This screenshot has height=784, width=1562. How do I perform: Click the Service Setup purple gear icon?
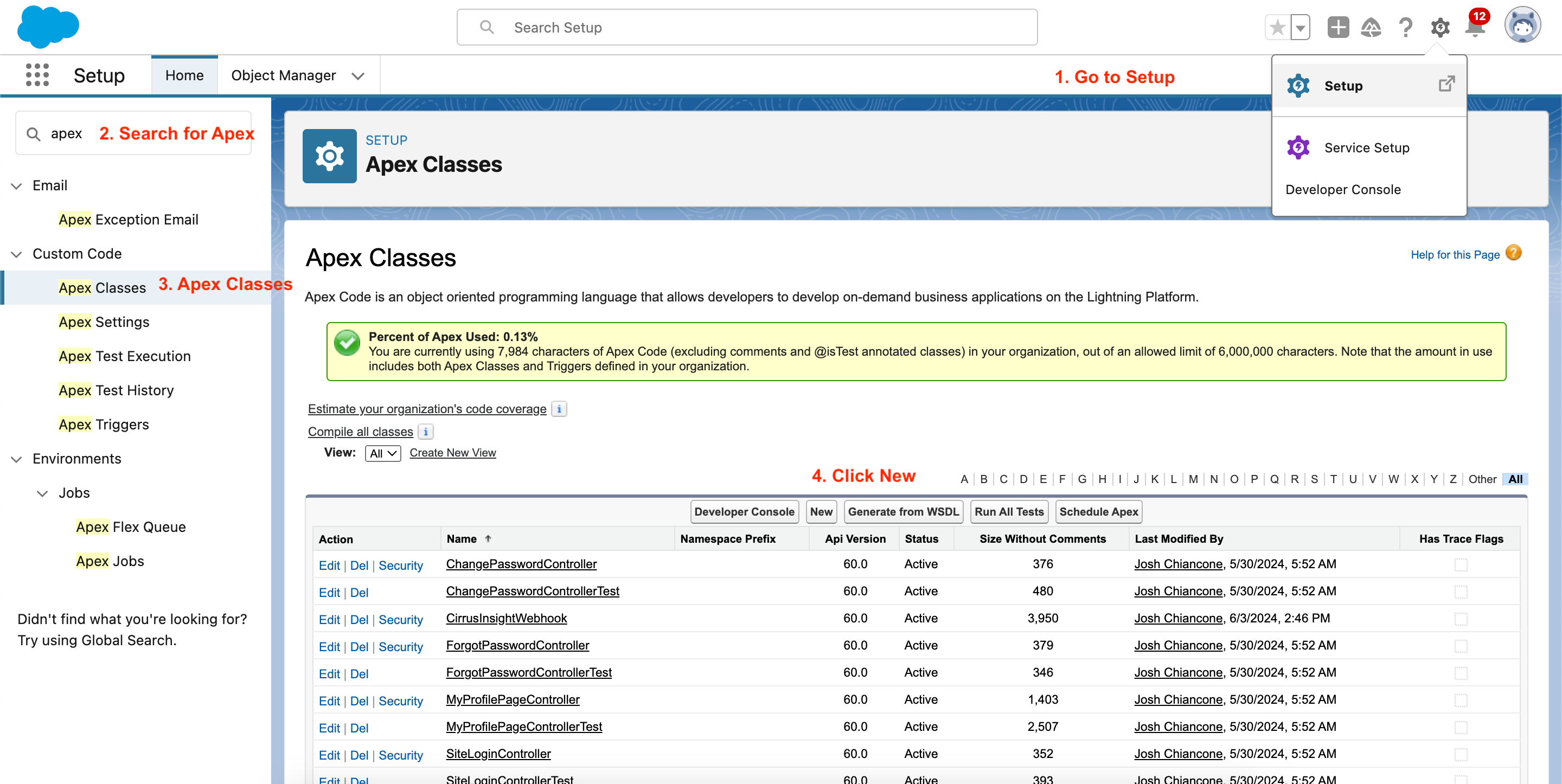click(1298, 147)
